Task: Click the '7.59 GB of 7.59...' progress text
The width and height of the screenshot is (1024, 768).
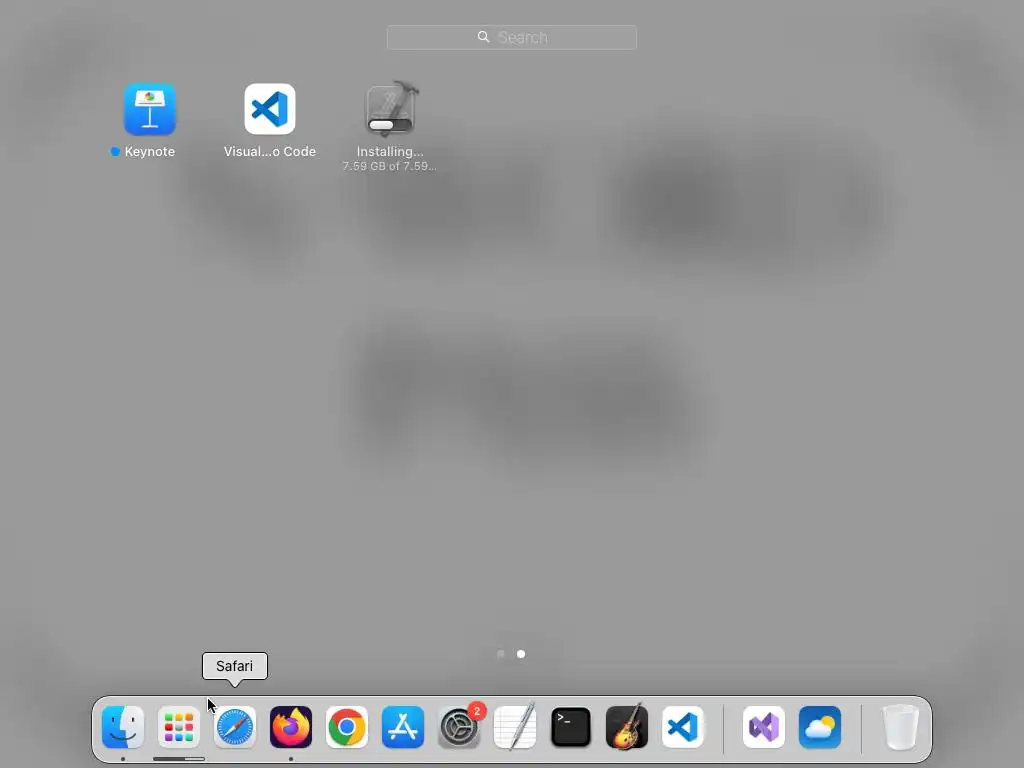Action: tap(390, 167)
